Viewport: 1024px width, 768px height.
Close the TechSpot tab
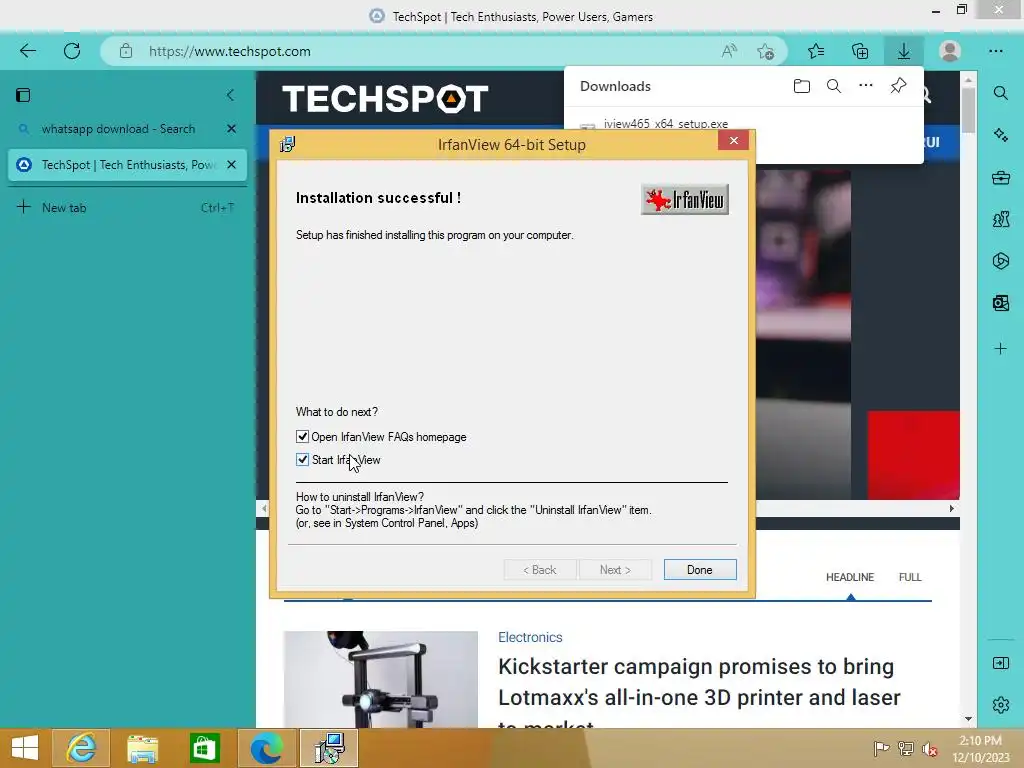231,165
